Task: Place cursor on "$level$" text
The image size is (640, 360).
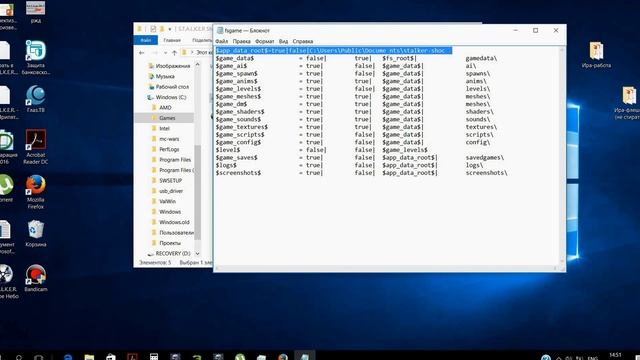Action: 228,150
